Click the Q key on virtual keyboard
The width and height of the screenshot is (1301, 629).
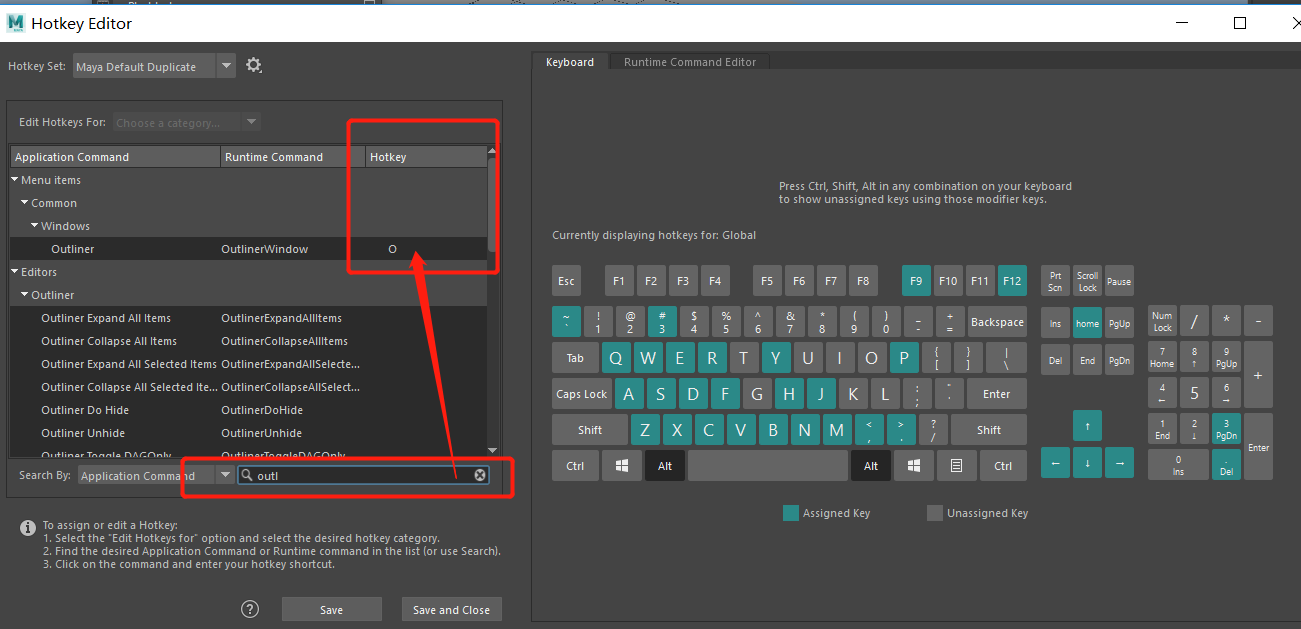(616, 358)
